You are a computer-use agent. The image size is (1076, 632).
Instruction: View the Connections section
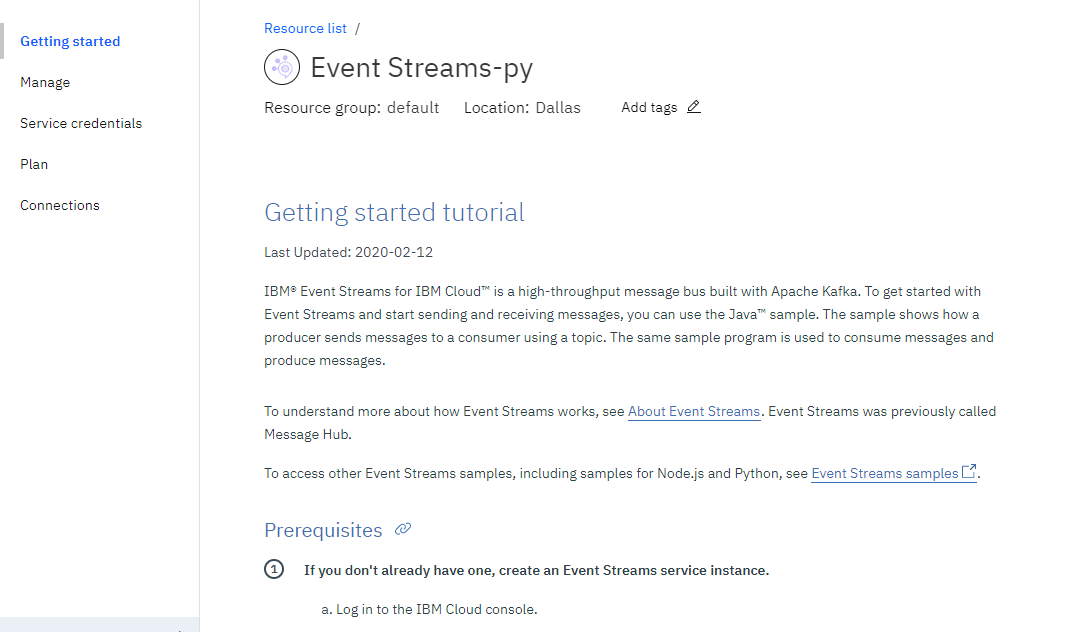60,205
